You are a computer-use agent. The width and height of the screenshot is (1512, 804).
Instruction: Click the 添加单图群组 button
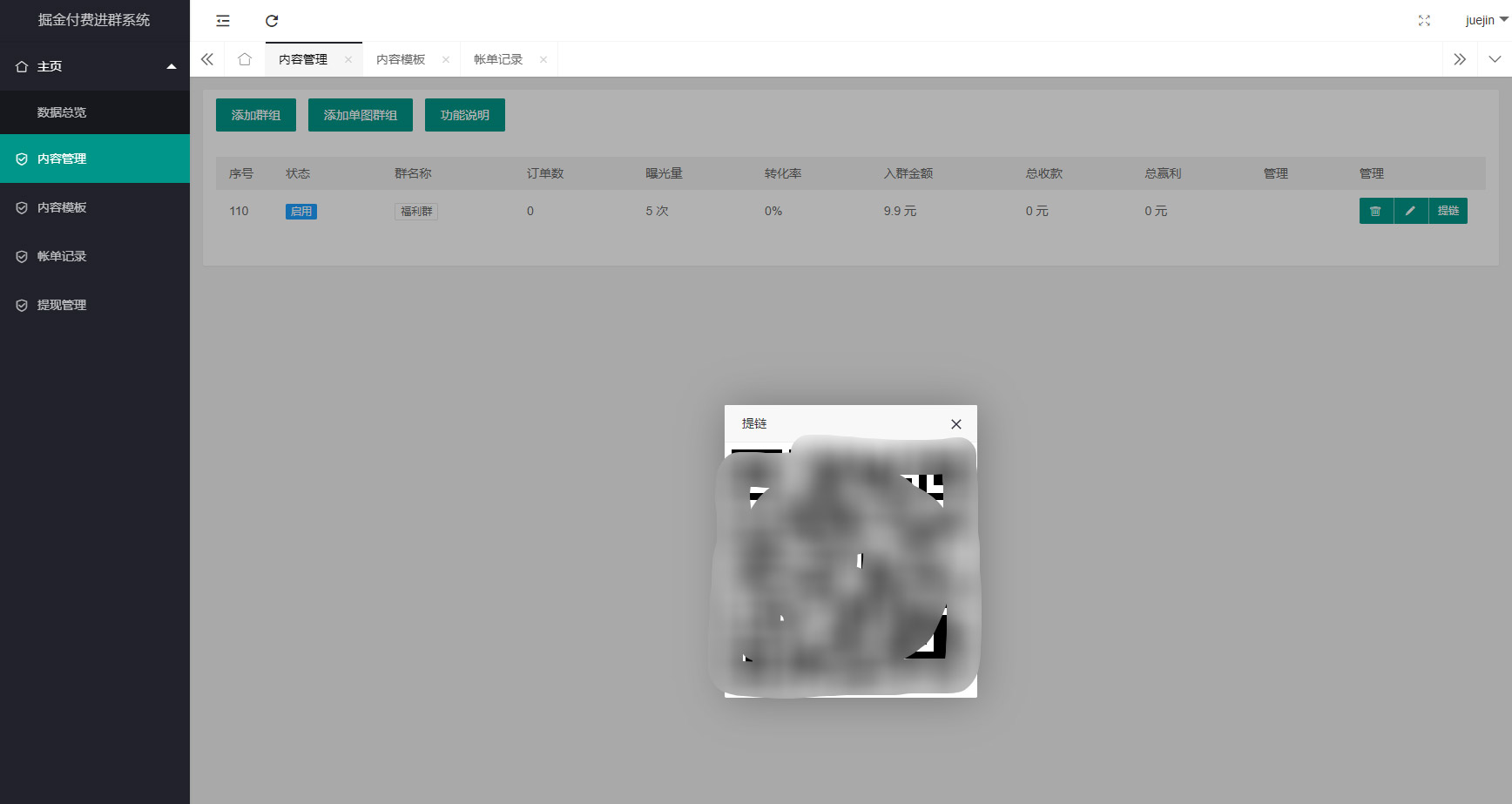[361, 115]
